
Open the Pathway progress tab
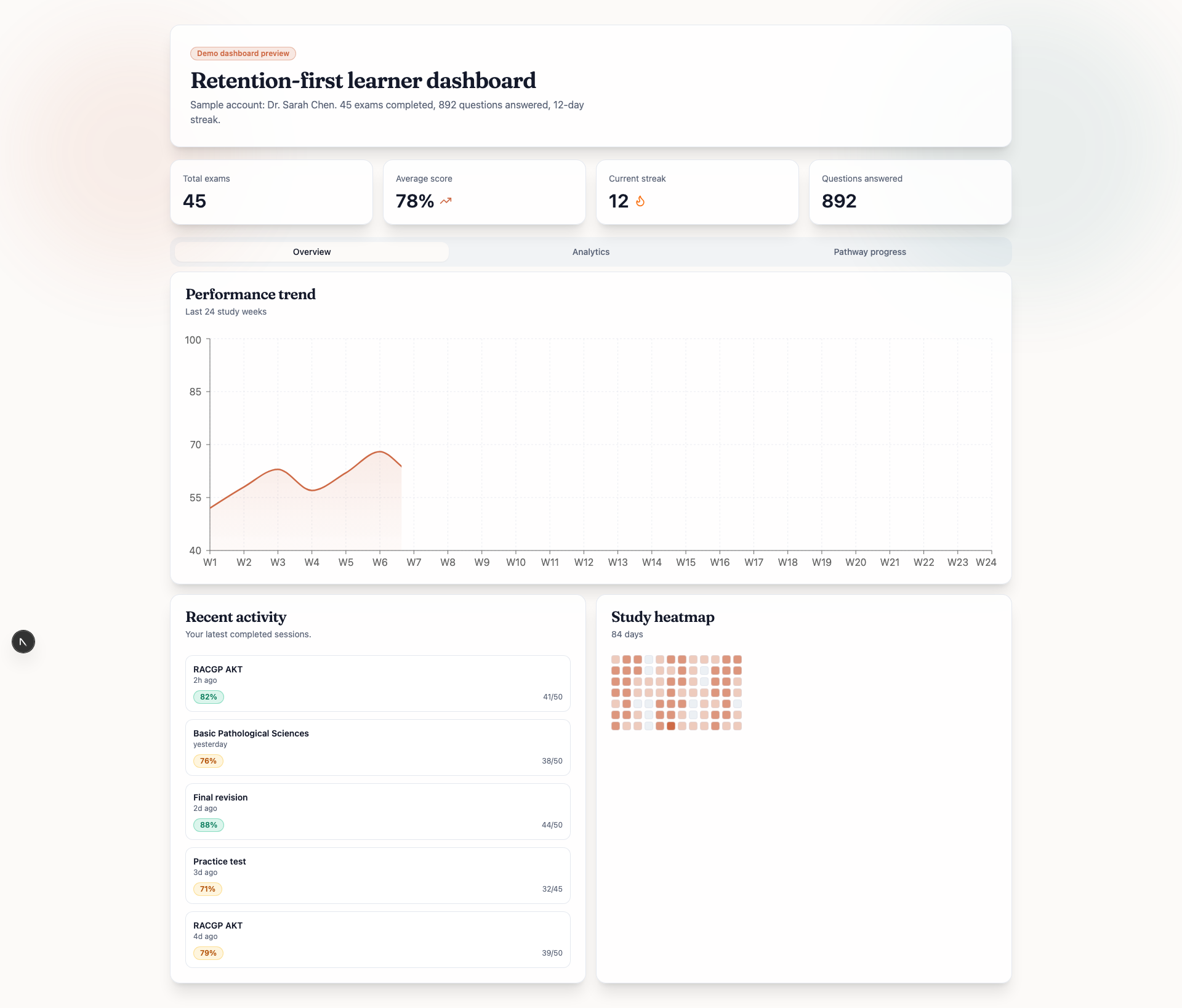tap(869, 252)
